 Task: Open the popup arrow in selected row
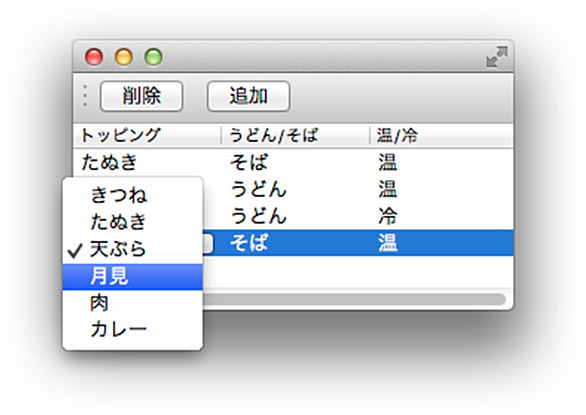point(208,243)
